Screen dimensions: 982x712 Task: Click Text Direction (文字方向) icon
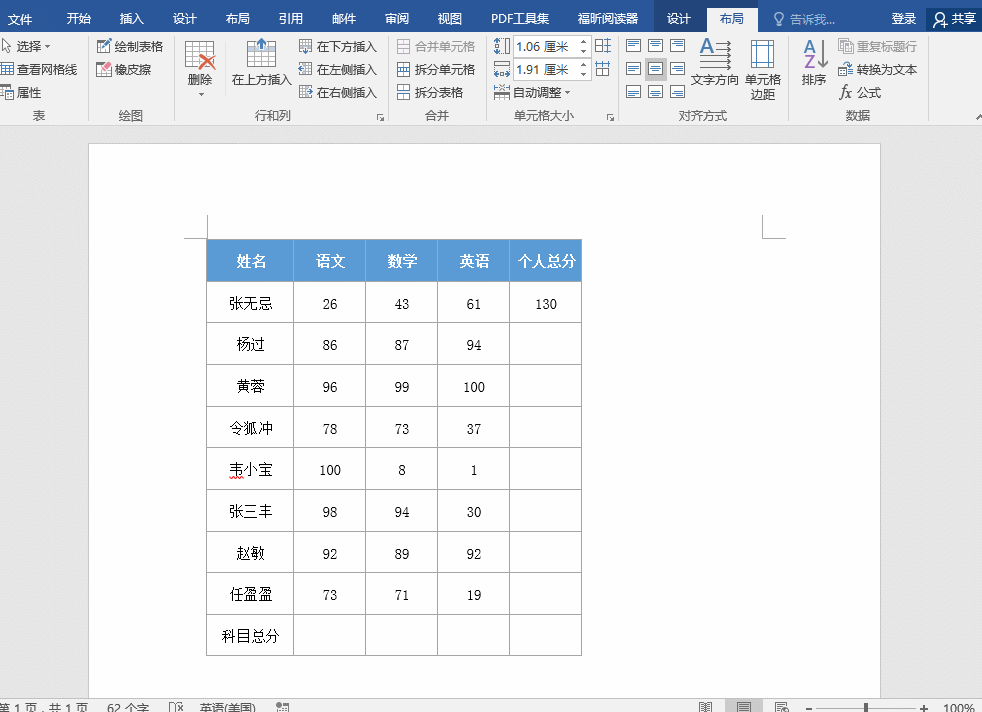pos(715,62)
